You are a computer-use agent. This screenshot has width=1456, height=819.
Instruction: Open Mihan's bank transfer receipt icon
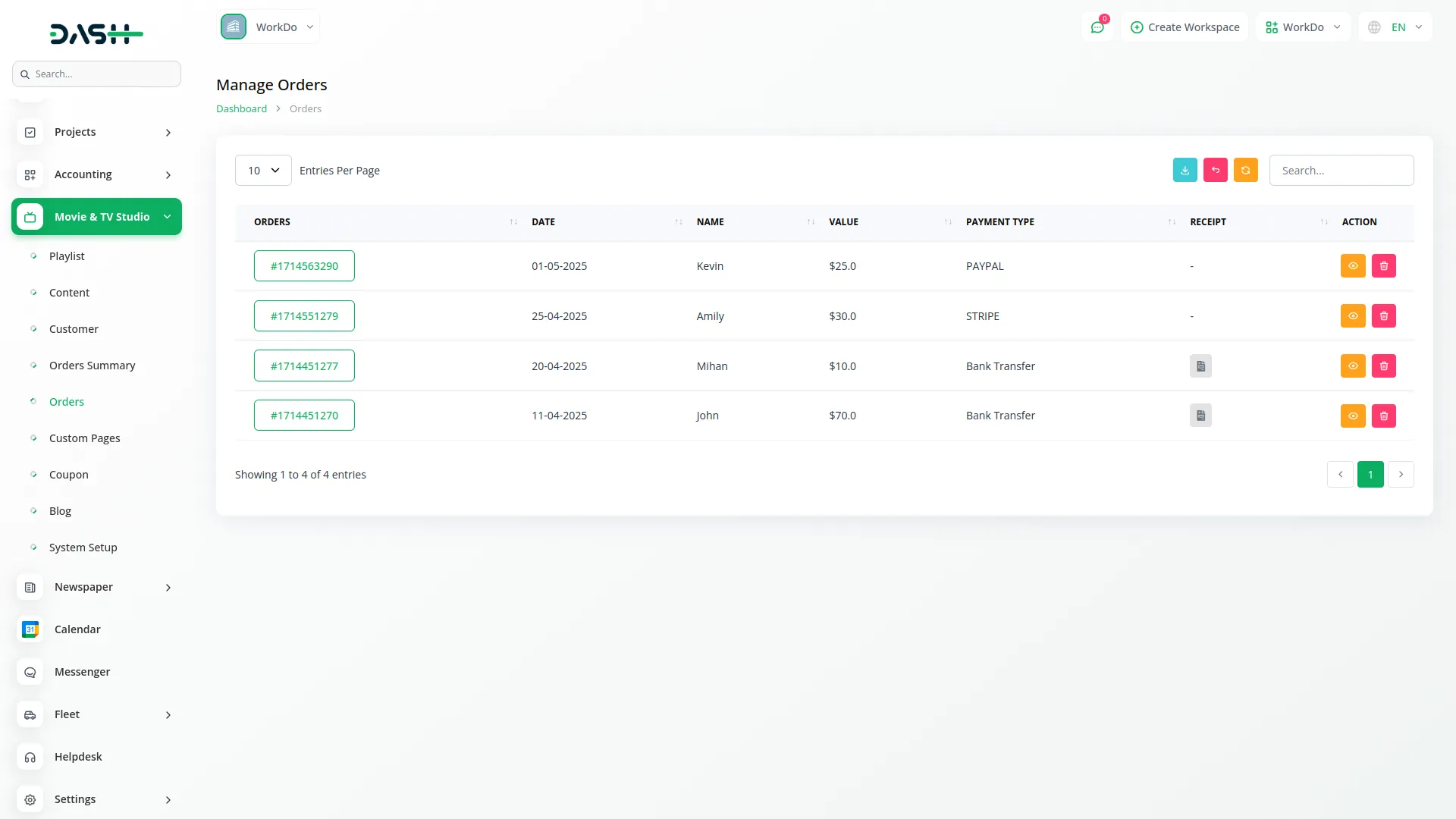point(1200,366)
